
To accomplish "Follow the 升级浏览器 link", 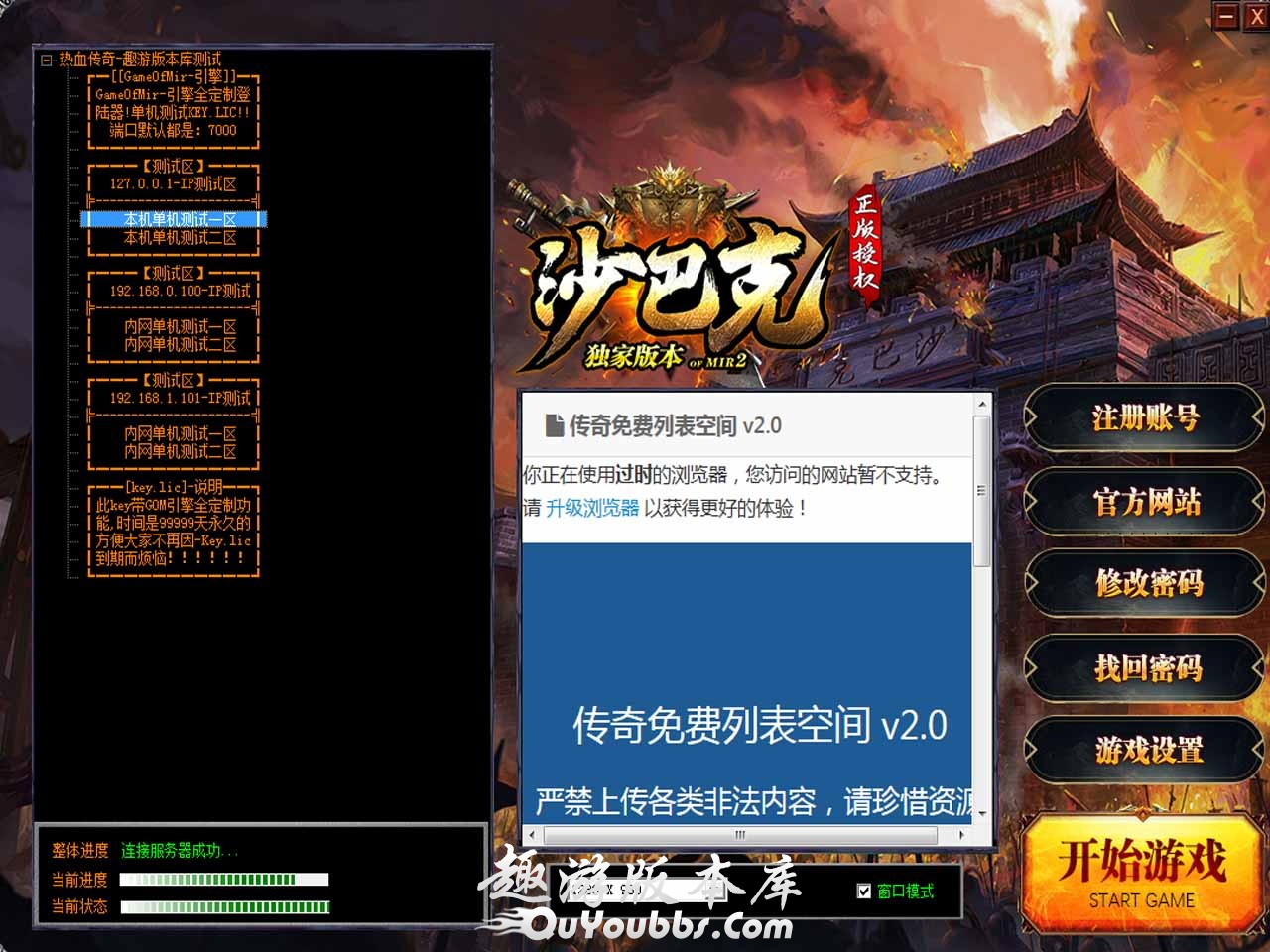I will 592,509.
